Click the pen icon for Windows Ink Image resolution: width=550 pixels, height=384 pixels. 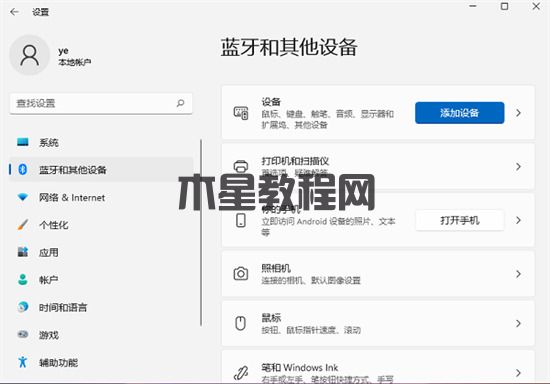pyautogui.click(x=241, y=373)
